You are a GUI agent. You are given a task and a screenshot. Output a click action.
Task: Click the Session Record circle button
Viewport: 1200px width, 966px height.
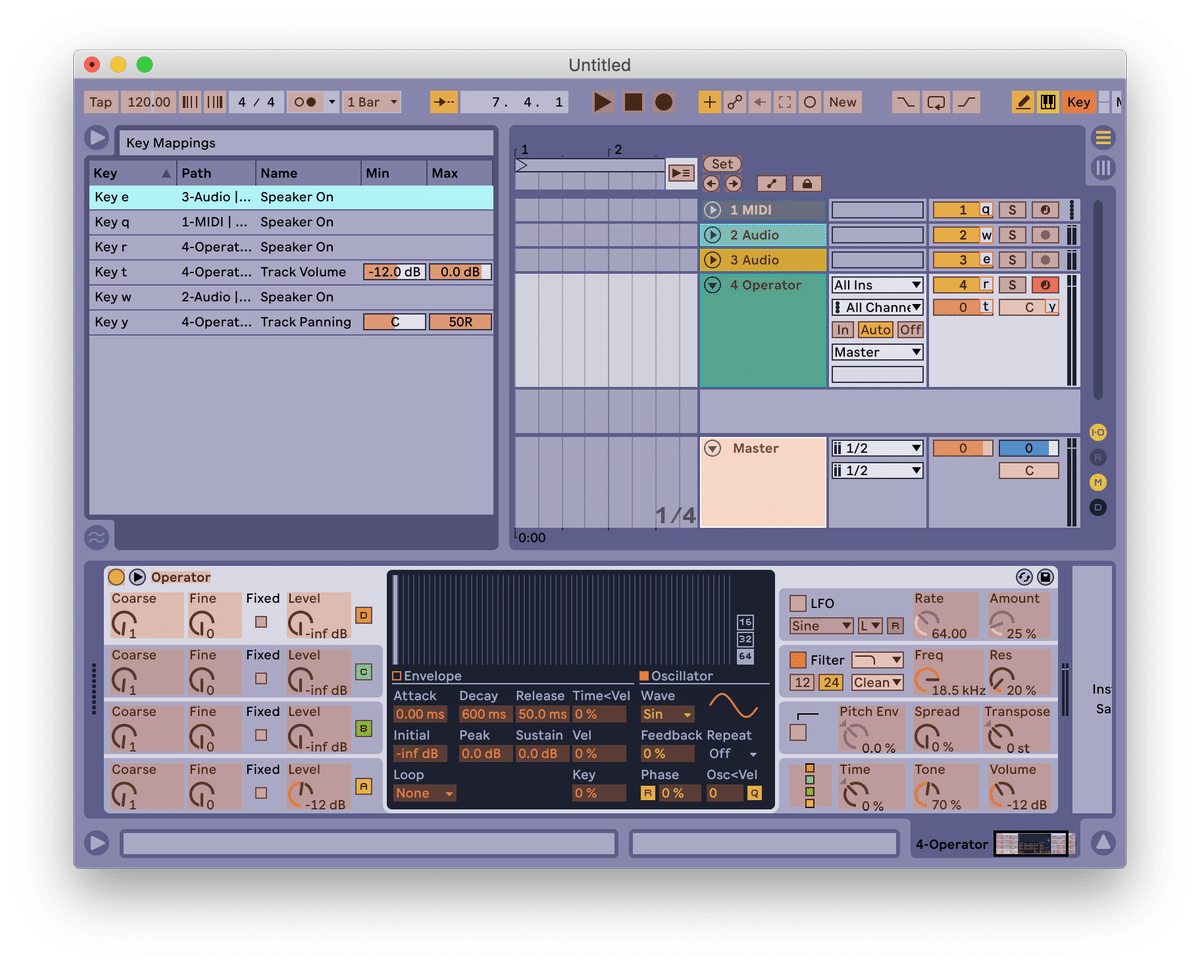click(810, 102)
